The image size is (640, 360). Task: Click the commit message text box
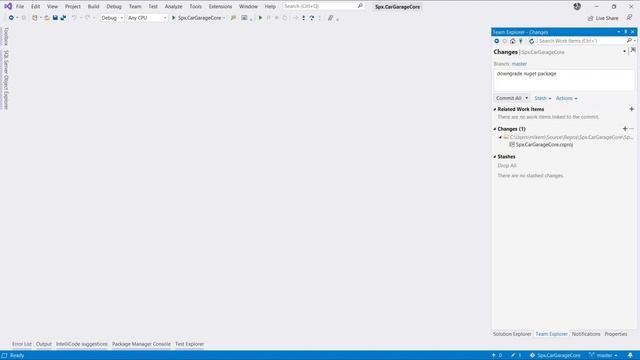coord(564,80)
